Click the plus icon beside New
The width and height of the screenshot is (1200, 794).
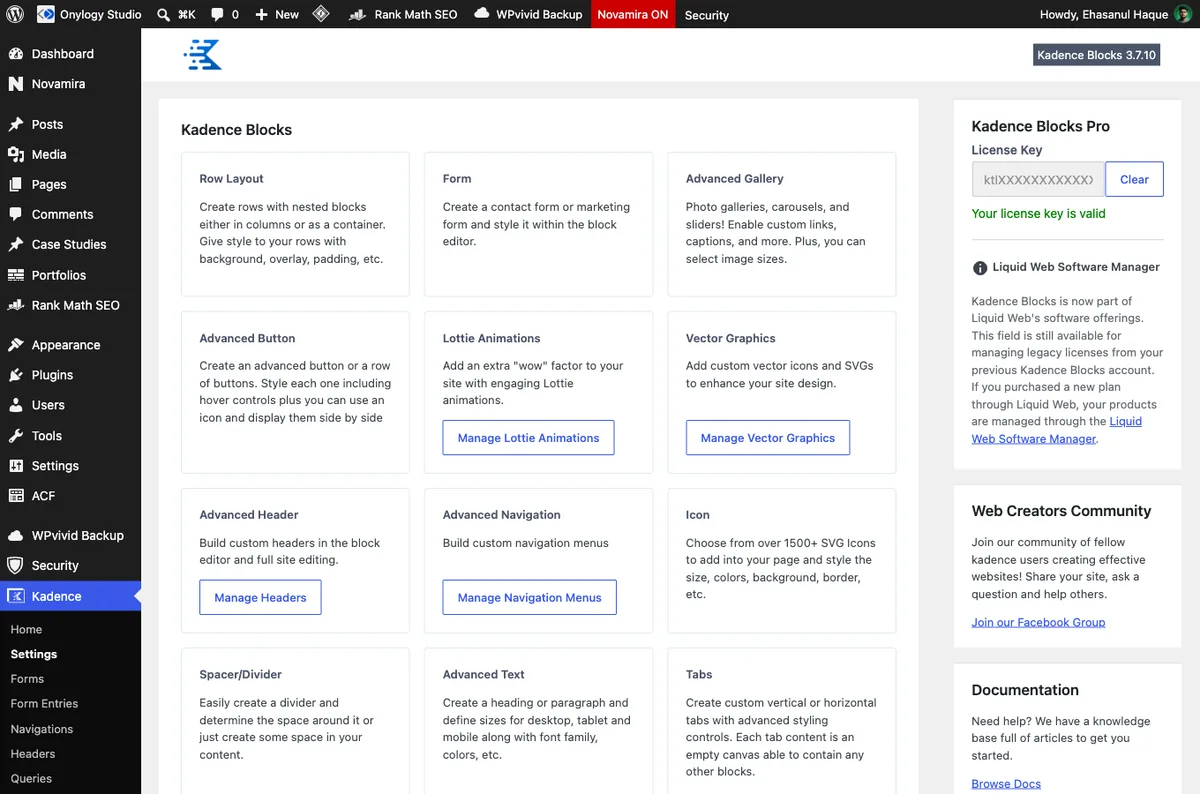(261, 15)
